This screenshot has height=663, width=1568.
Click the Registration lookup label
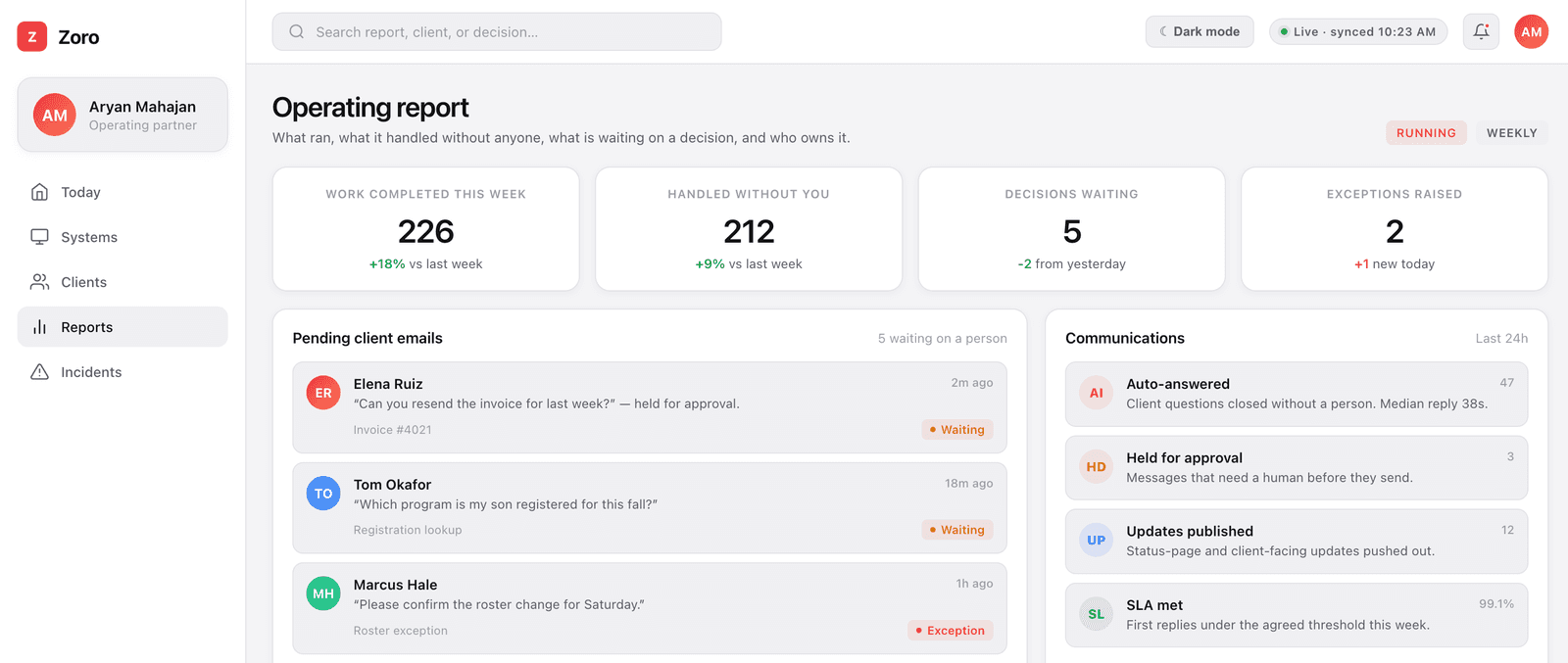coord(408,530)
